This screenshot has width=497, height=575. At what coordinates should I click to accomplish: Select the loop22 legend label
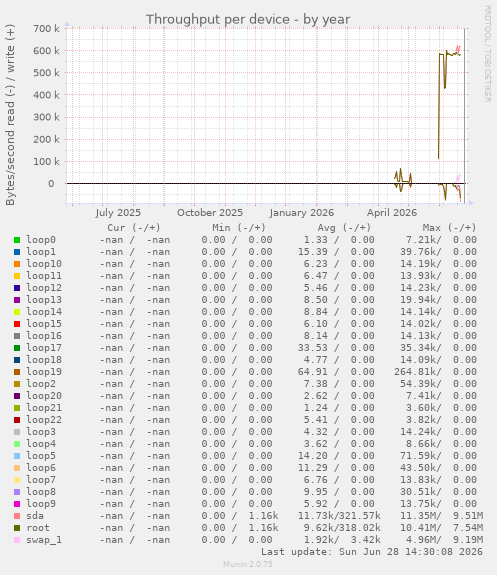click(44, 420)
